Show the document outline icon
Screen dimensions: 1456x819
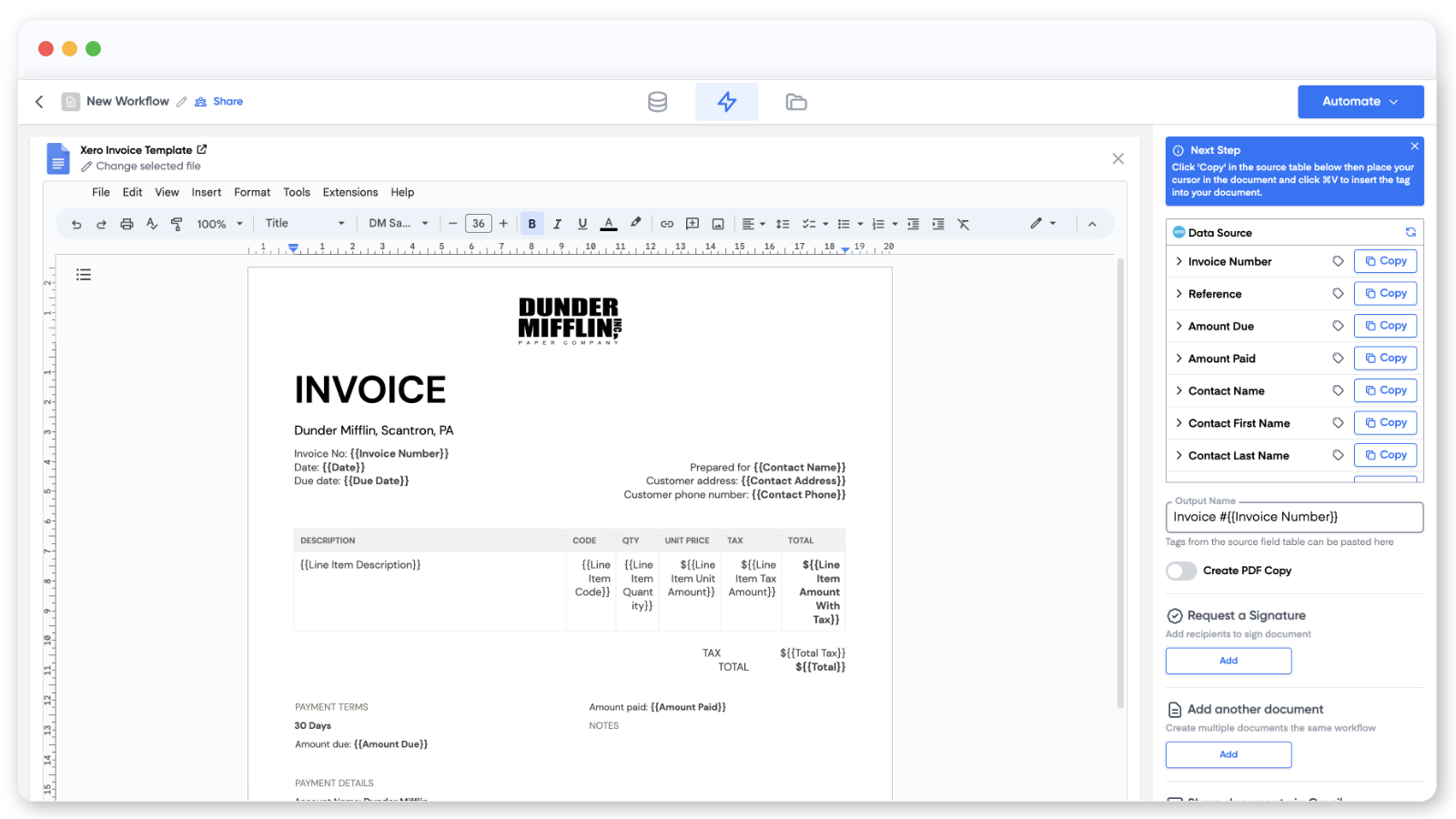coord(84,275)
